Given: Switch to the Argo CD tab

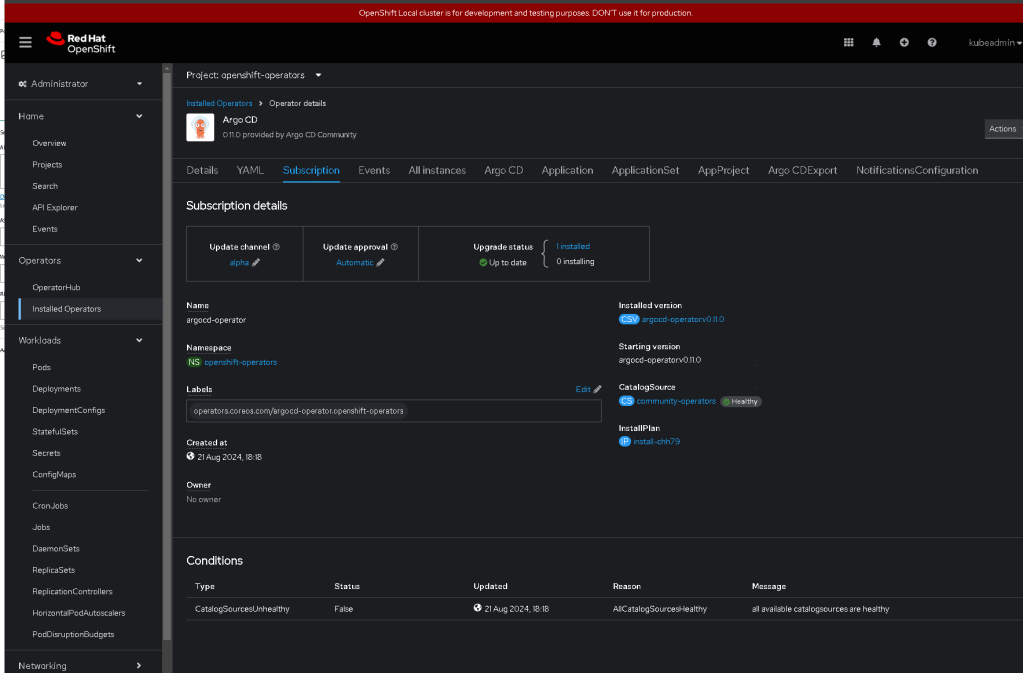Looking at the screenshot, I should [504, 170].
